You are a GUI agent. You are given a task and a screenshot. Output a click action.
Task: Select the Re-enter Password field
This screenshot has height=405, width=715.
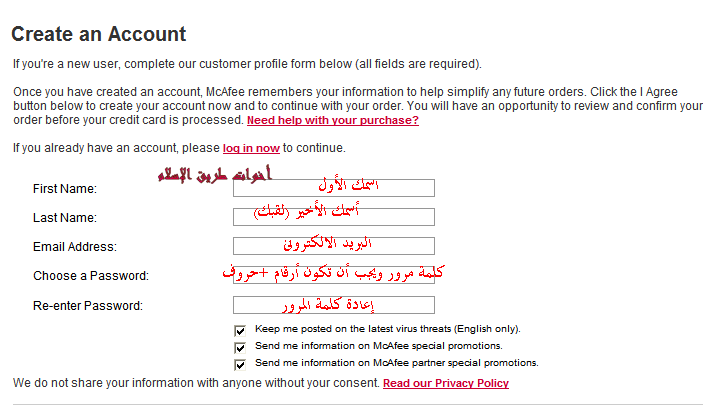point(333,305)
